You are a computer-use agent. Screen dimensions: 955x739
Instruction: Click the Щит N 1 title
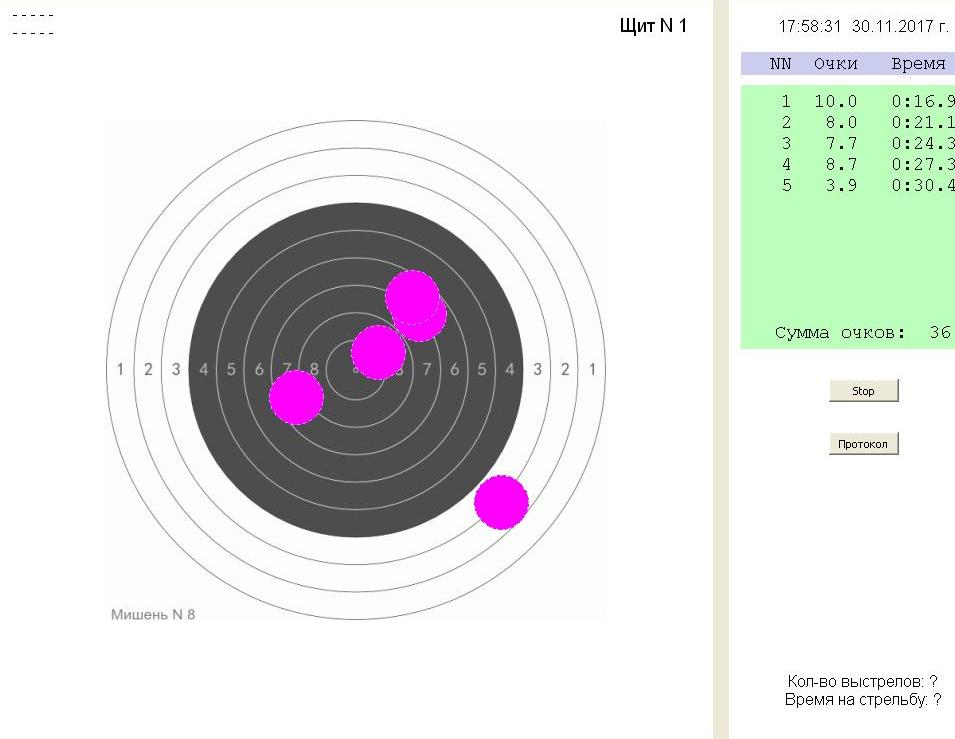coord(653,26)
